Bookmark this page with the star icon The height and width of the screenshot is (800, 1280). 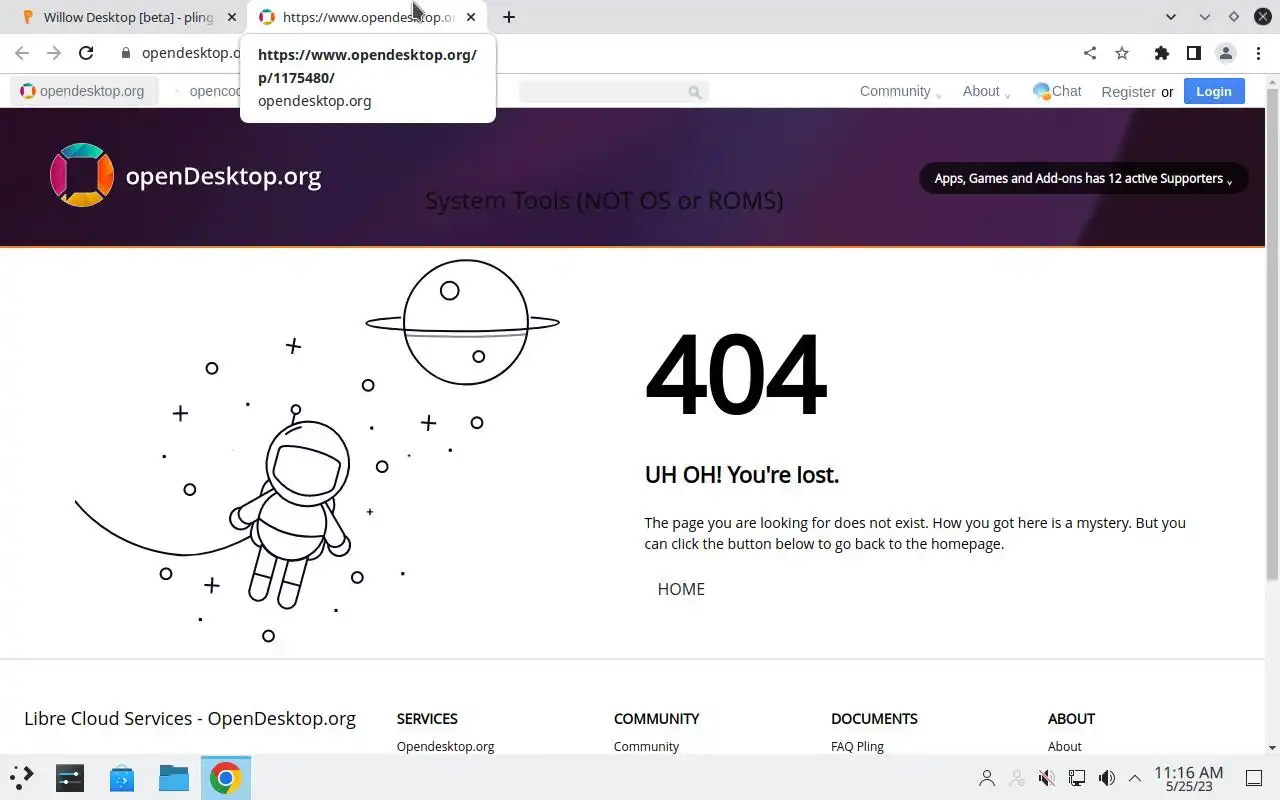[x=1122, y=53]
